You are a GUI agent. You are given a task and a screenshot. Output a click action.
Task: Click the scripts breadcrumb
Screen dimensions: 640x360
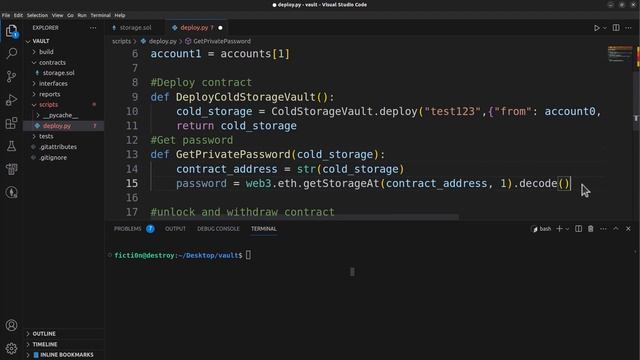pyautogui.click(x=122, y=41)
